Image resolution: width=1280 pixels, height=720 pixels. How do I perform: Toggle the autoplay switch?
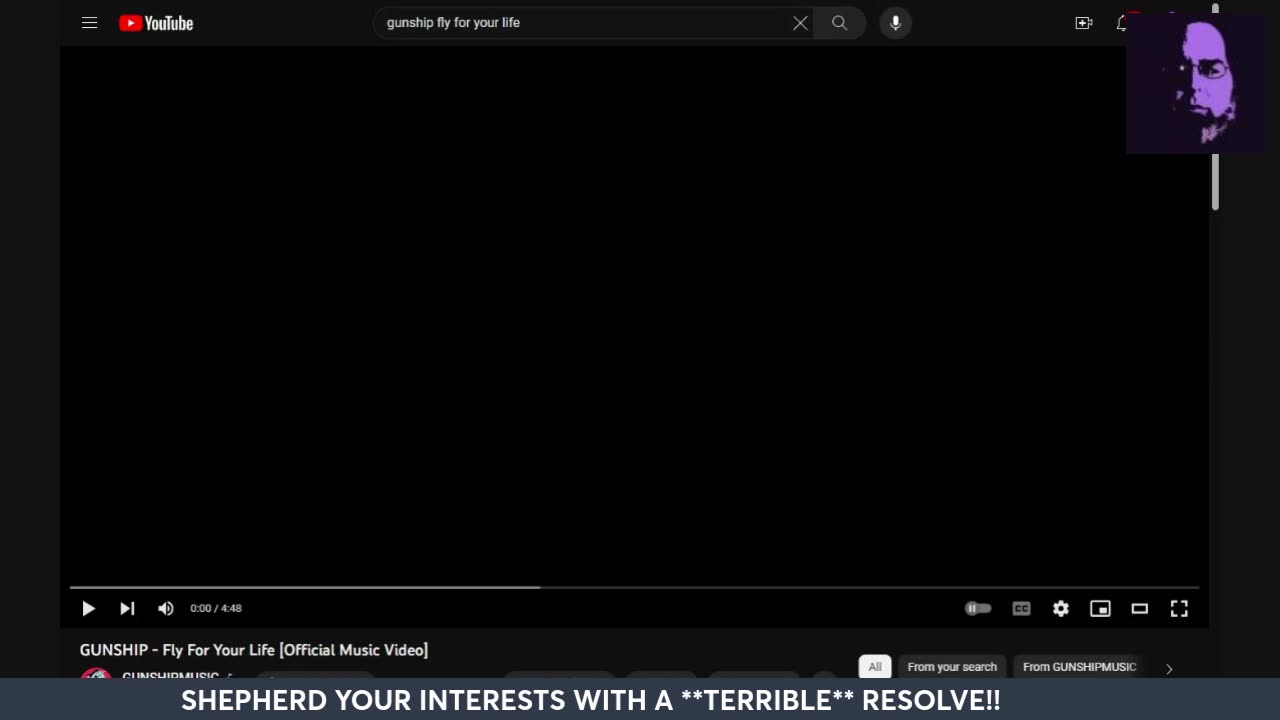click(978, 608)
